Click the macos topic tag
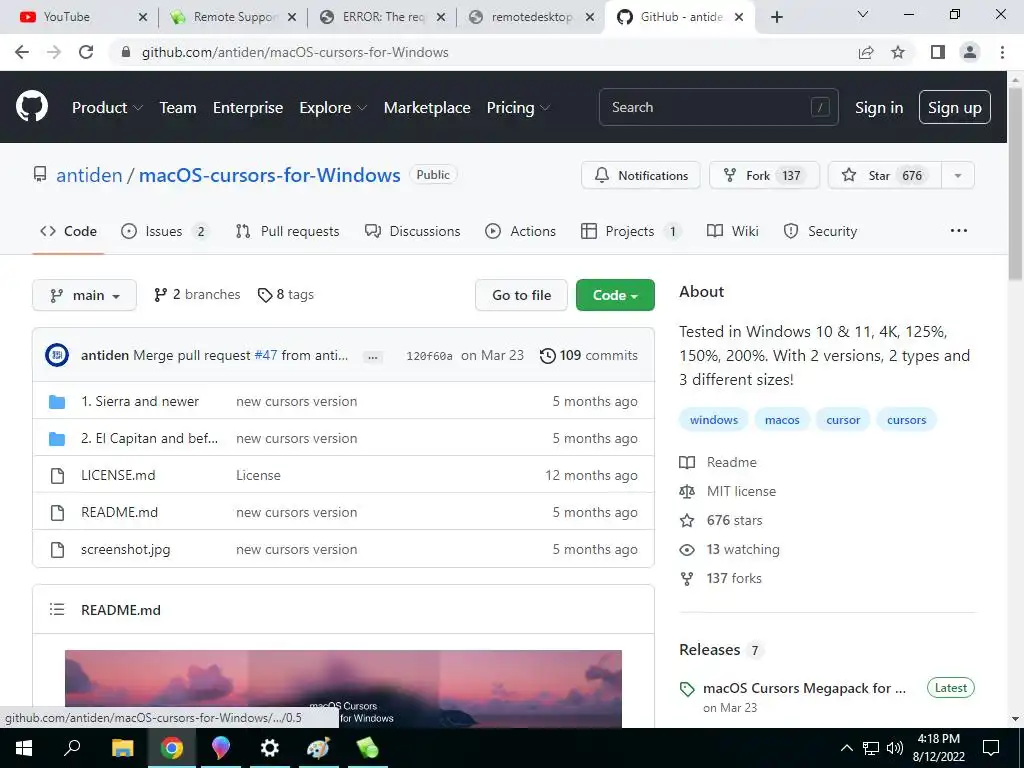 pyautogui.click(x=782, y=420)
